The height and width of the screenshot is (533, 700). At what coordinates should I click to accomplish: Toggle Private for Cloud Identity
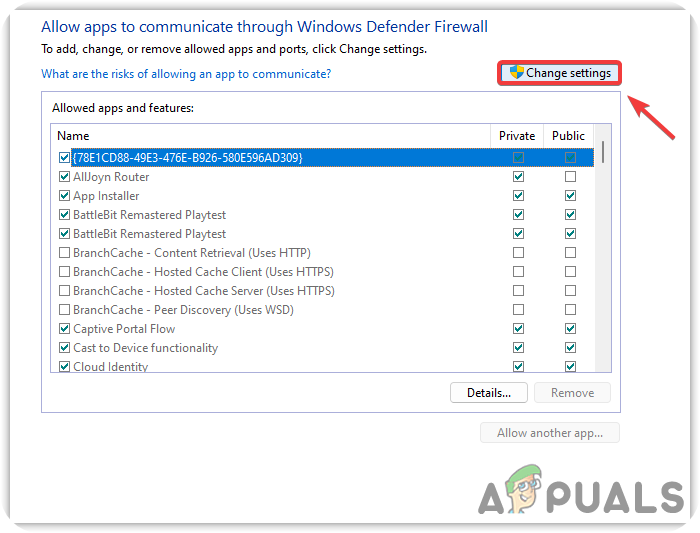click(518, 366)
